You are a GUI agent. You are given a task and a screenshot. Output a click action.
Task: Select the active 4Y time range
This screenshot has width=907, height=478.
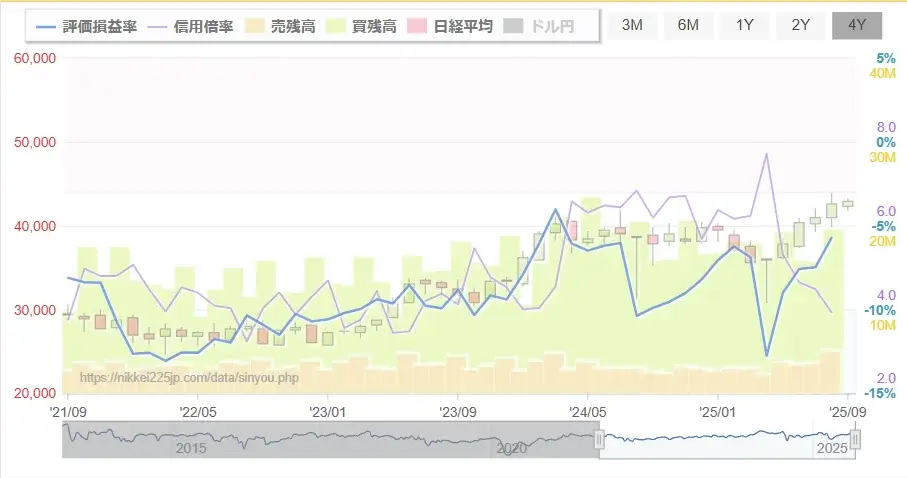coord(857,25)
